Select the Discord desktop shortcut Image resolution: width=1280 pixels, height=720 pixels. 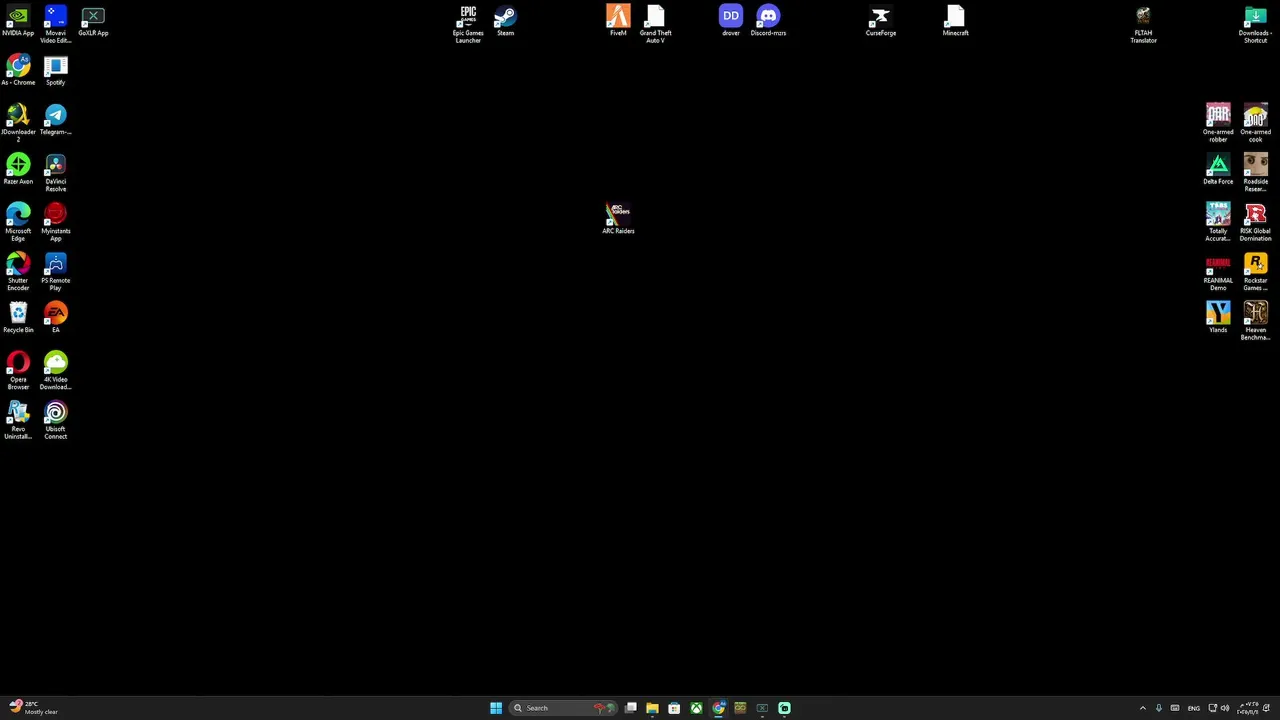coord(768,22)
